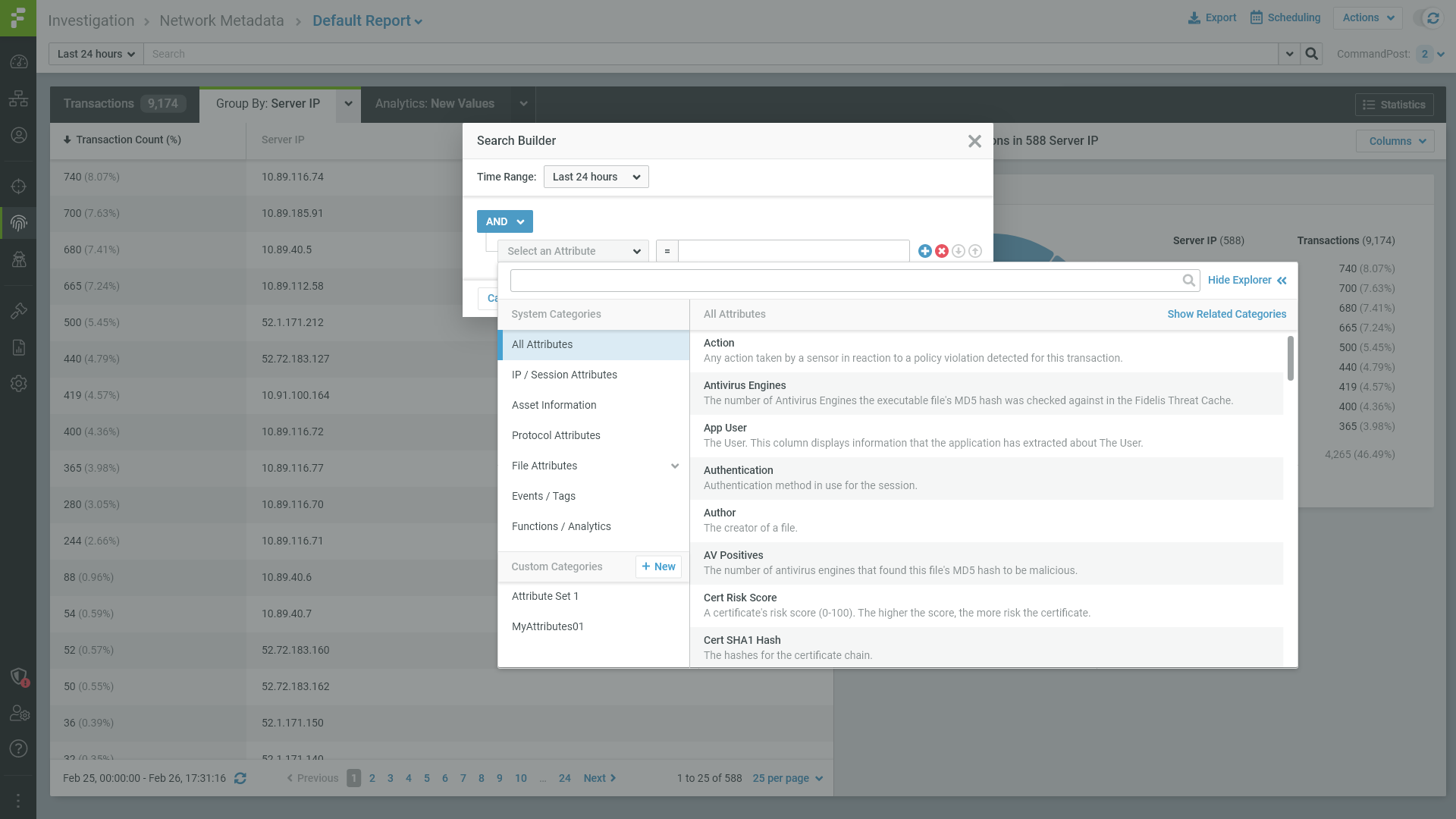The height and width of the screenshot is (819, 1456).
Task: Click the red remove condition icon
Action: (x=941, y=251)
